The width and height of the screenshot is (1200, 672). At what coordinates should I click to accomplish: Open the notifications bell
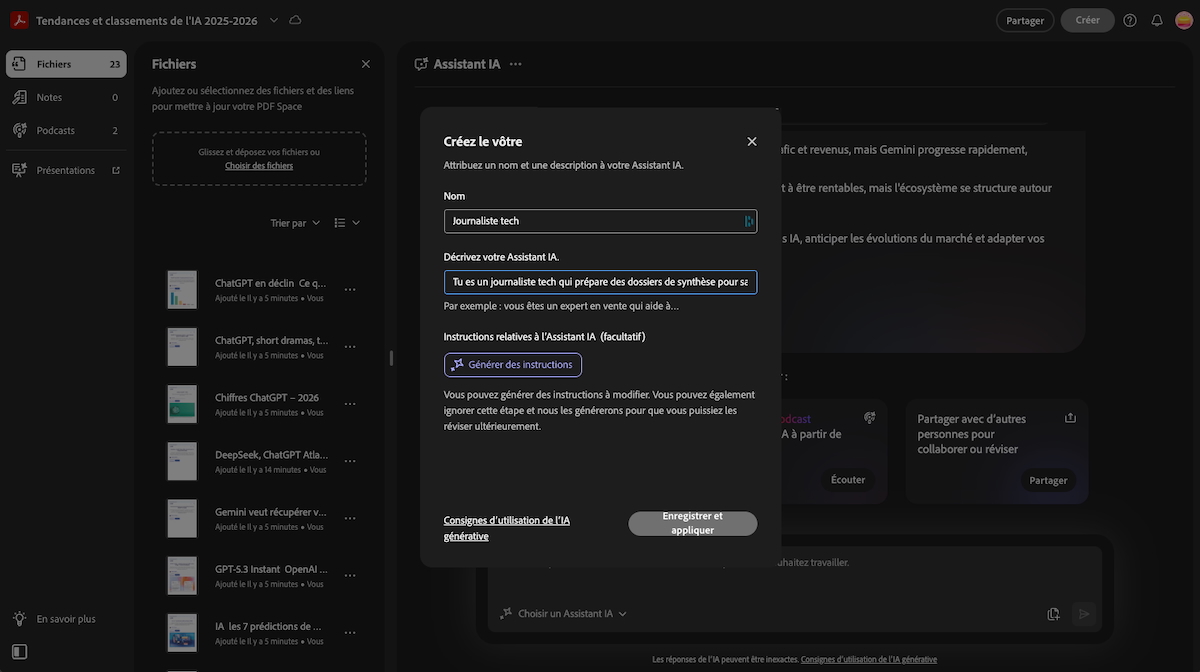(1157, 20)
